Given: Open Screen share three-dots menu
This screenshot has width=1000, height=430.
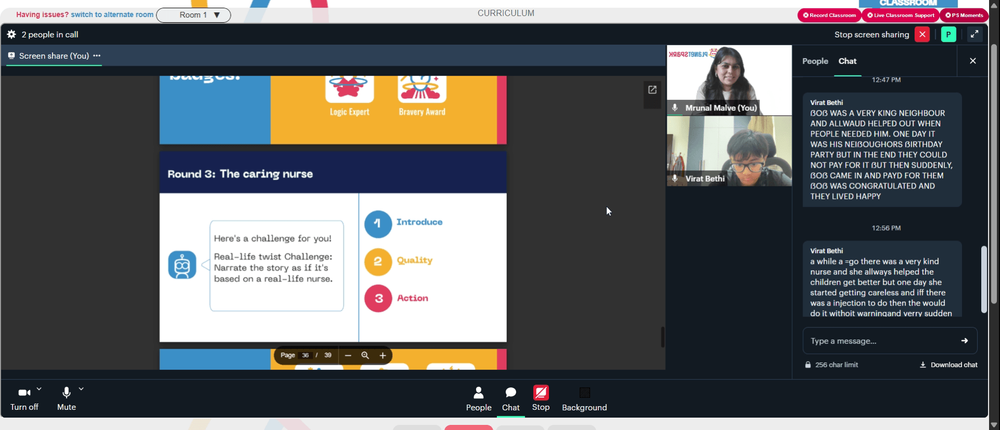Looking at the screenshot, I should coord(97,56).
